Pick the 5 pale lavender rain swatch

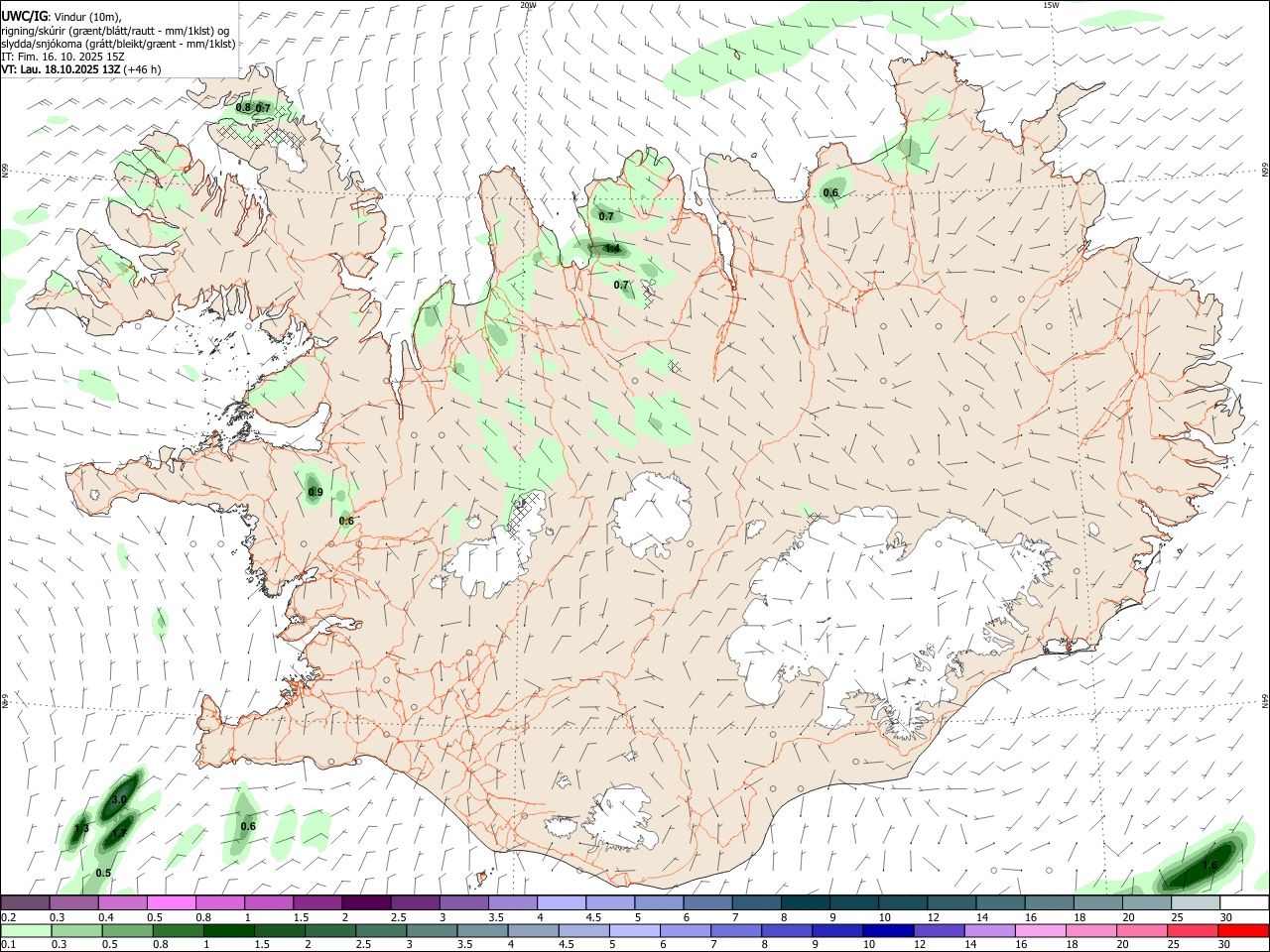coord(634,930)
